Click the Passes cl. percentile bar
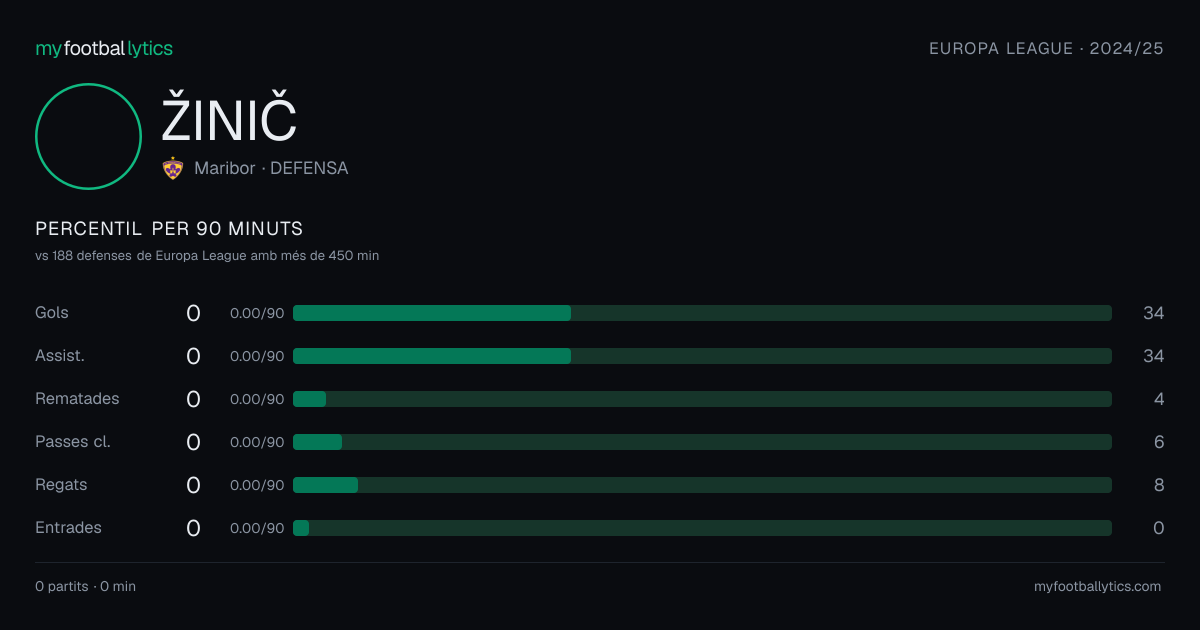The height and width of the screenshot is (630, 1200). (702, 442)
